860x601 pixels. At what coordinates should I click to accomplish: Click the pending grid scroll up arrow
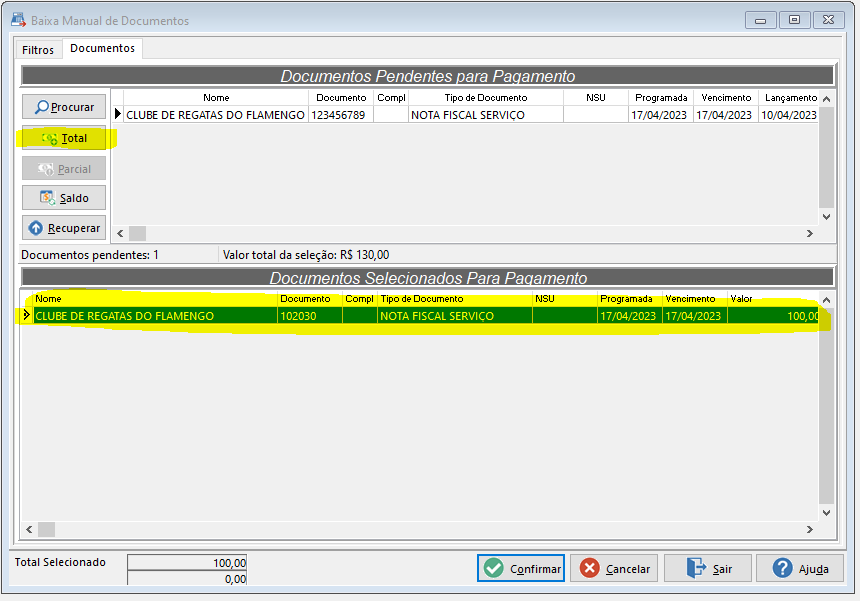827,99
